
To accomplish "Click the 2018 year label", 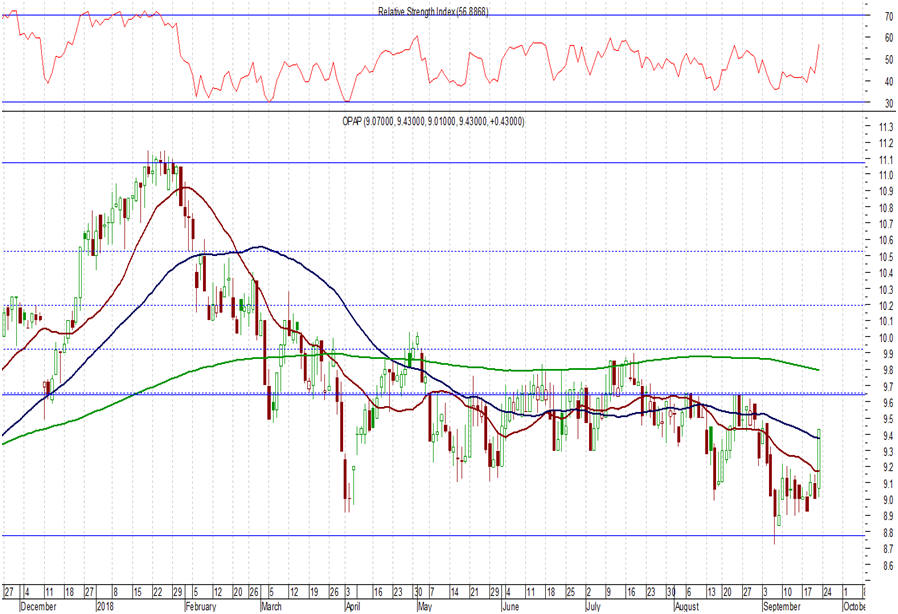I will coord(105,607).
